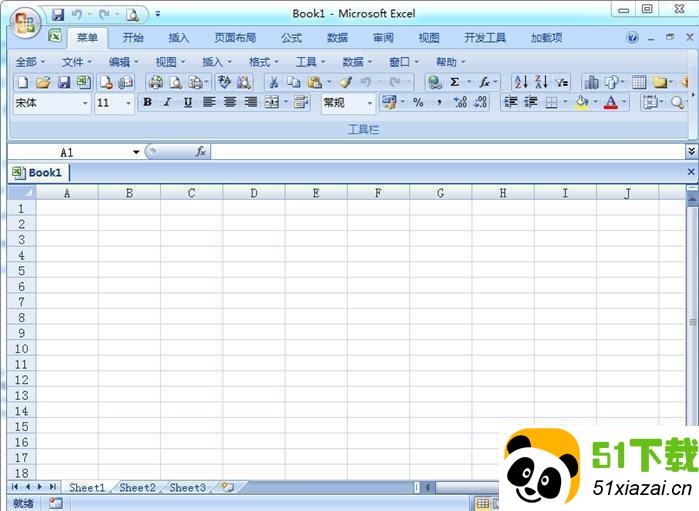Click the AutoSum sigma icon
Image resolution: width=699 pixels, height=511 pixels.
click(x=455, y=82)
